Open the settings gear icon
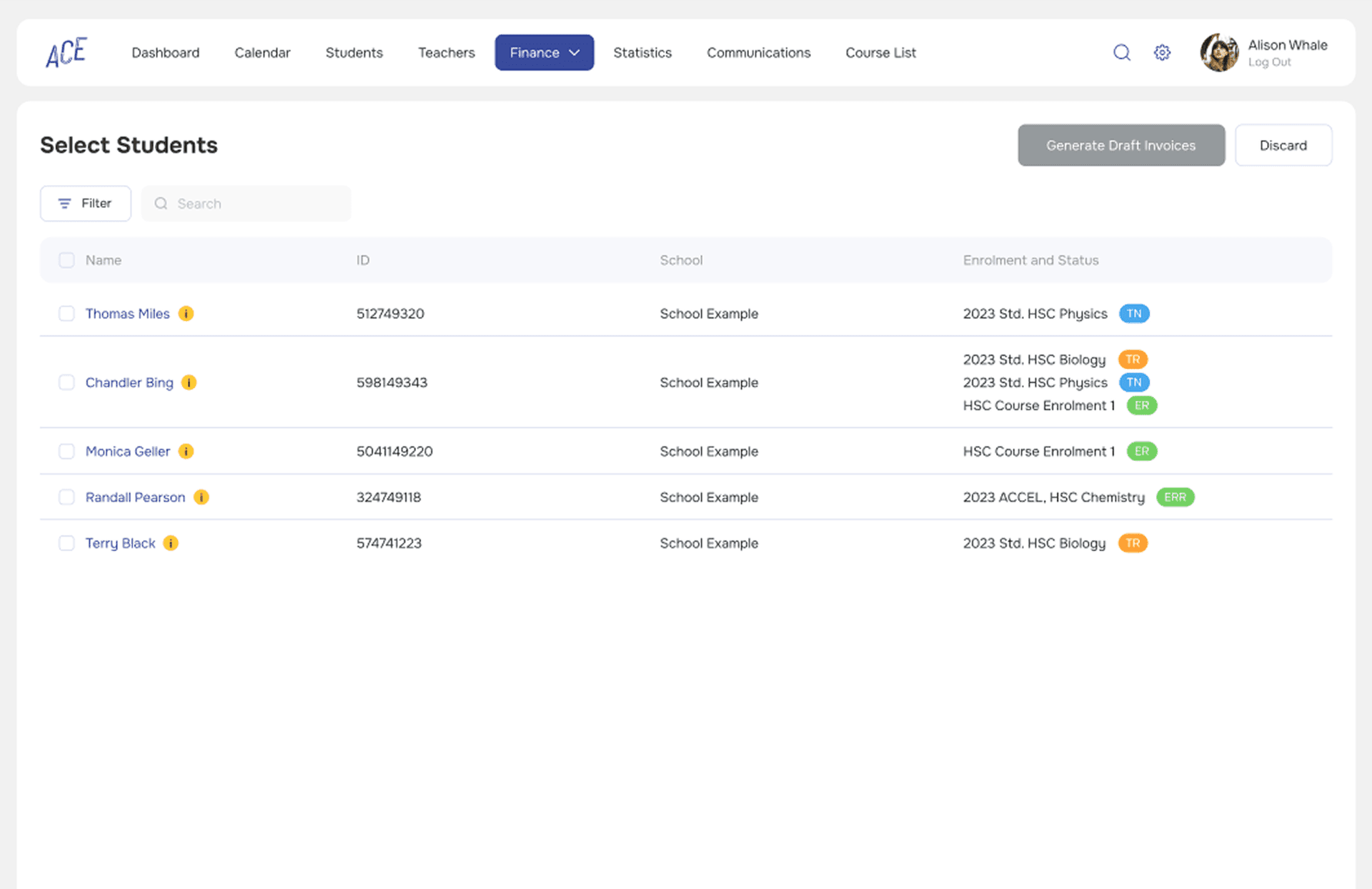 (x=1162, y=52)
